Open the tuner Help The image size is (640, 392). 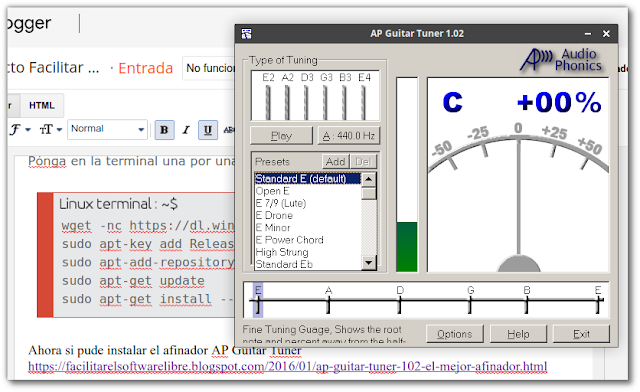518,334
